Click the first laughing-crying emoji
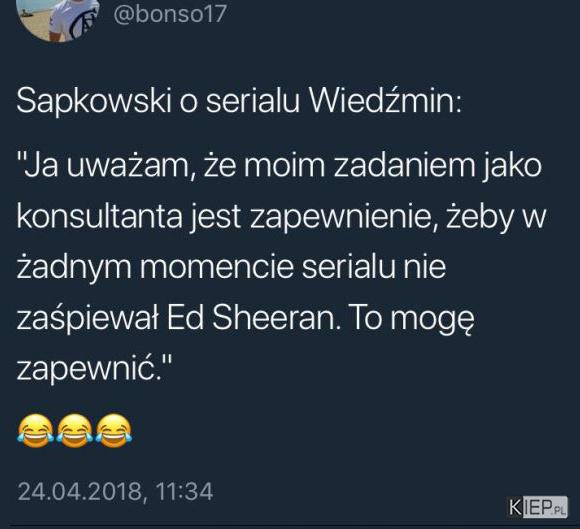Image resolution: width=580 pixels, height=529 pixels. click(36, 431)
